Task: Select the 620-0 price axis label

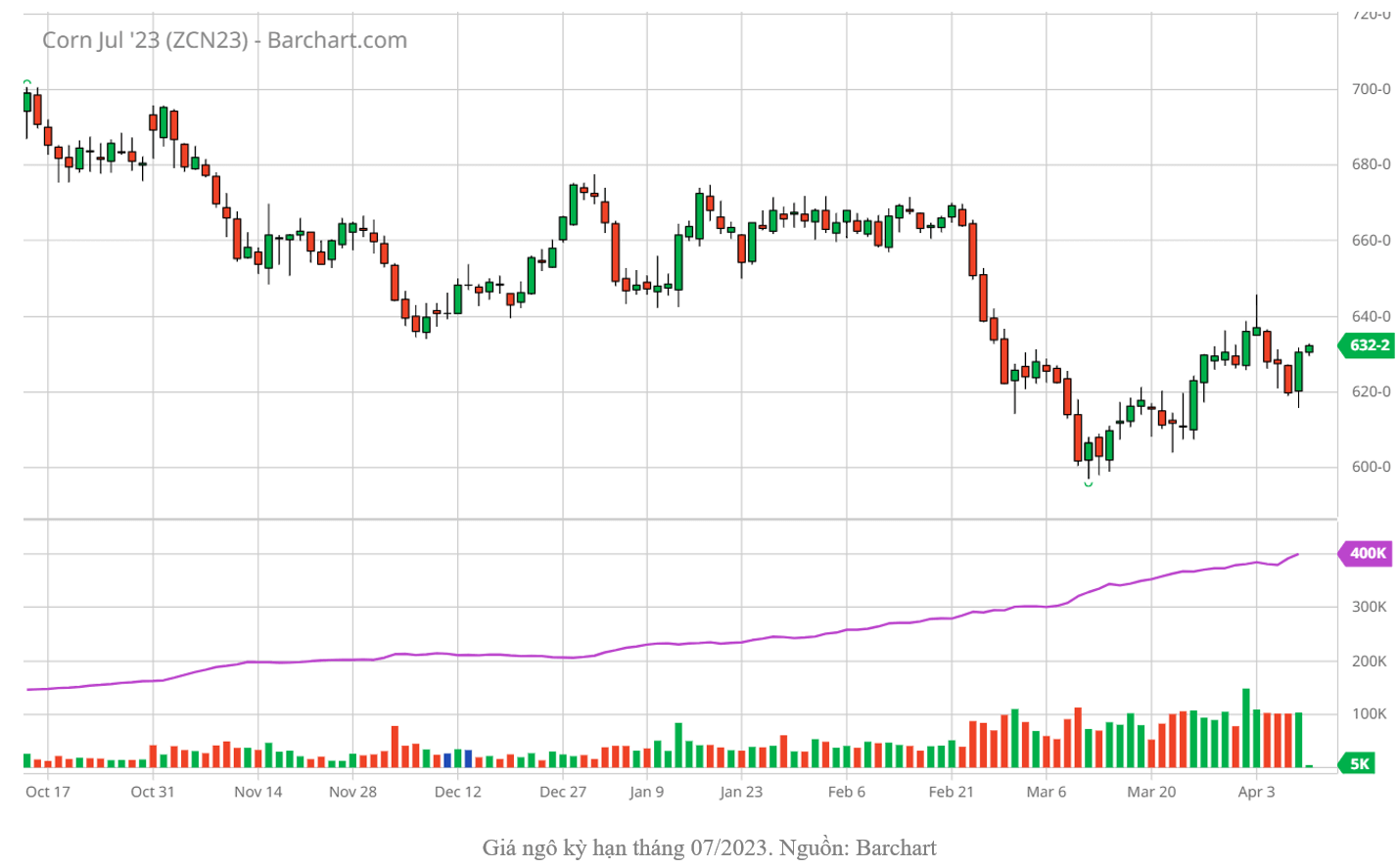Action: pos(1371,391)
